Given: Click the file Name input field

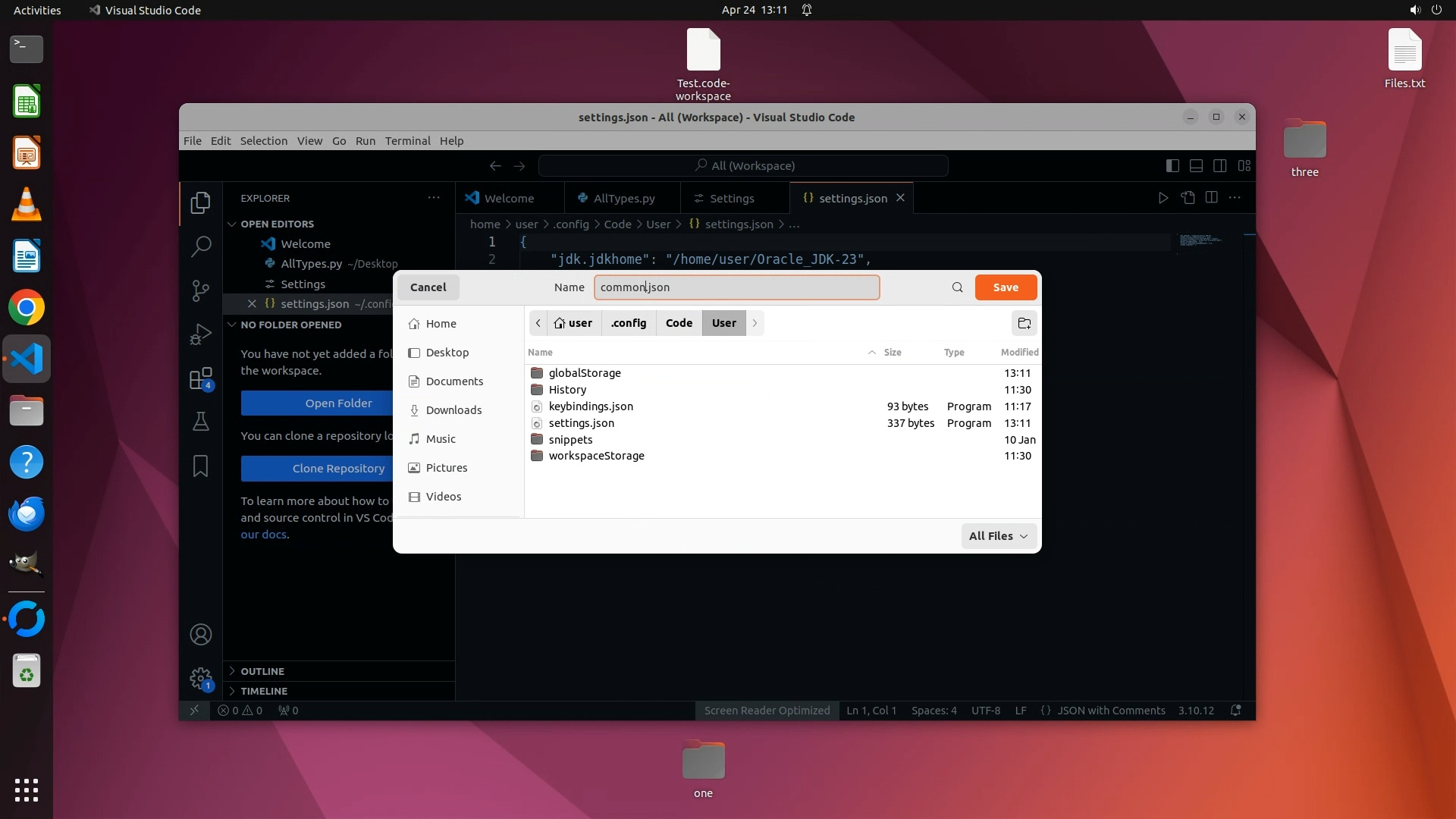Looking at the screenshot, I should 736,287.
